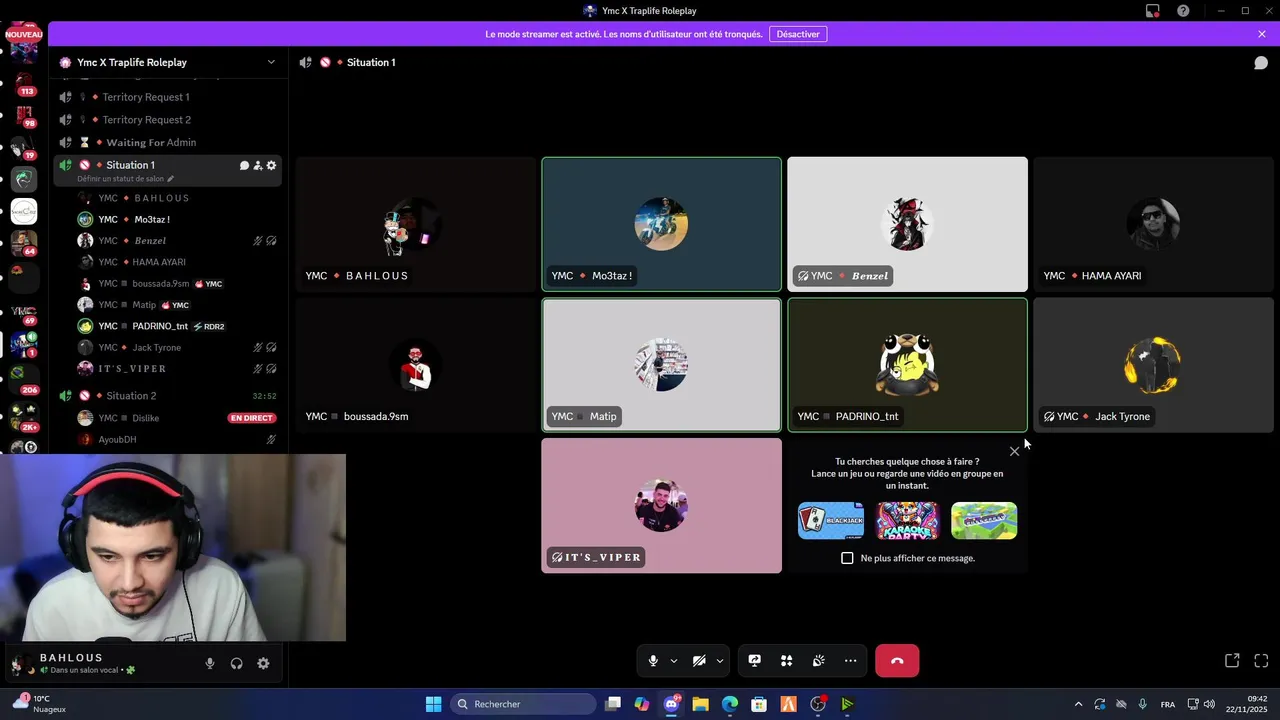Viewport: 1280px width, 720px height.
Task: Show hidden system tray icons
Action: click(x=1078, y=704)
